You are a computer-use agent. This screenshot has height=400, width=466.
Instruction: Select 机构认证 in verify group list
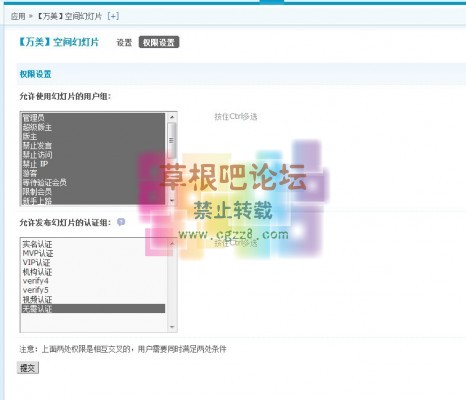point(93,272)
